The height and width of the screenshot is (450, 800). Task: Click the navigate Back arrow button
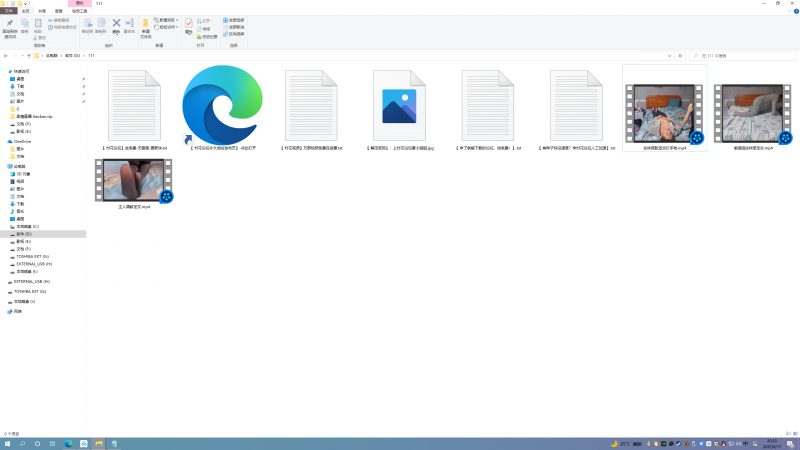coord(7,56)
